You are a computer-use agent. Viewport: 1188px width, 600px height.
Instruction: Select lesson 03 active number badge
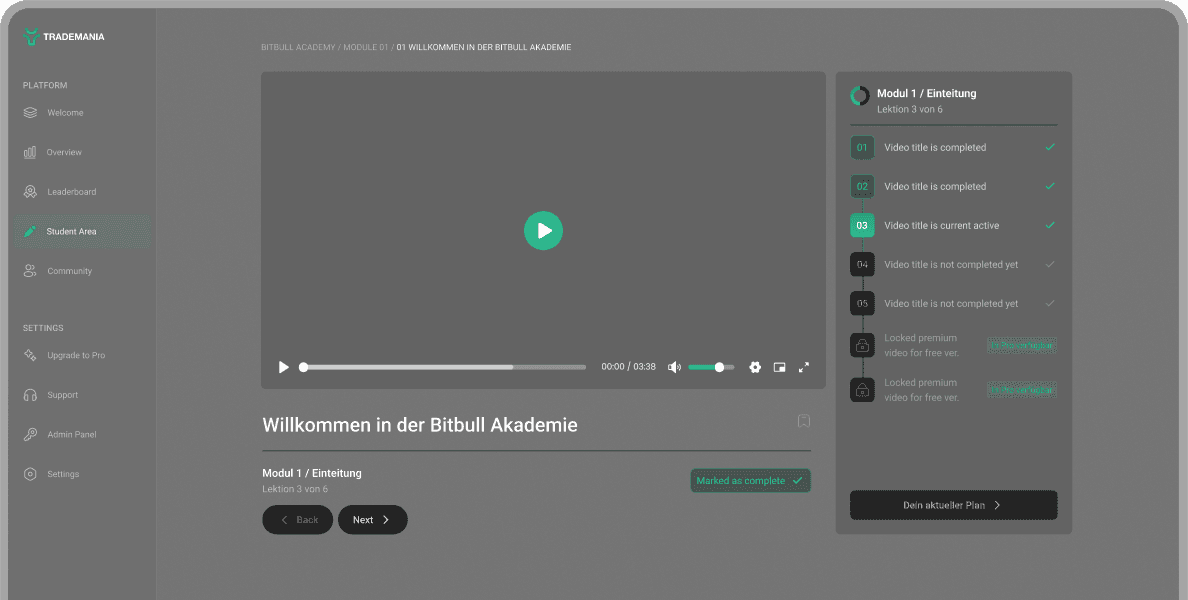tap(862, 225)
